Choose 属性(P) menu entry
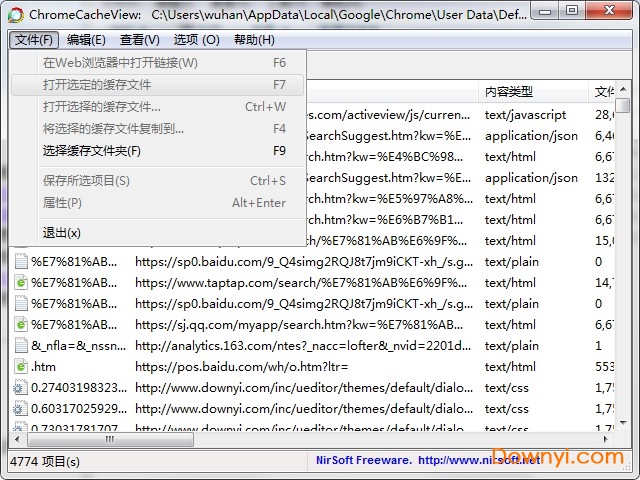The width and height of the screenshot is (640, 480). (158, 203)
